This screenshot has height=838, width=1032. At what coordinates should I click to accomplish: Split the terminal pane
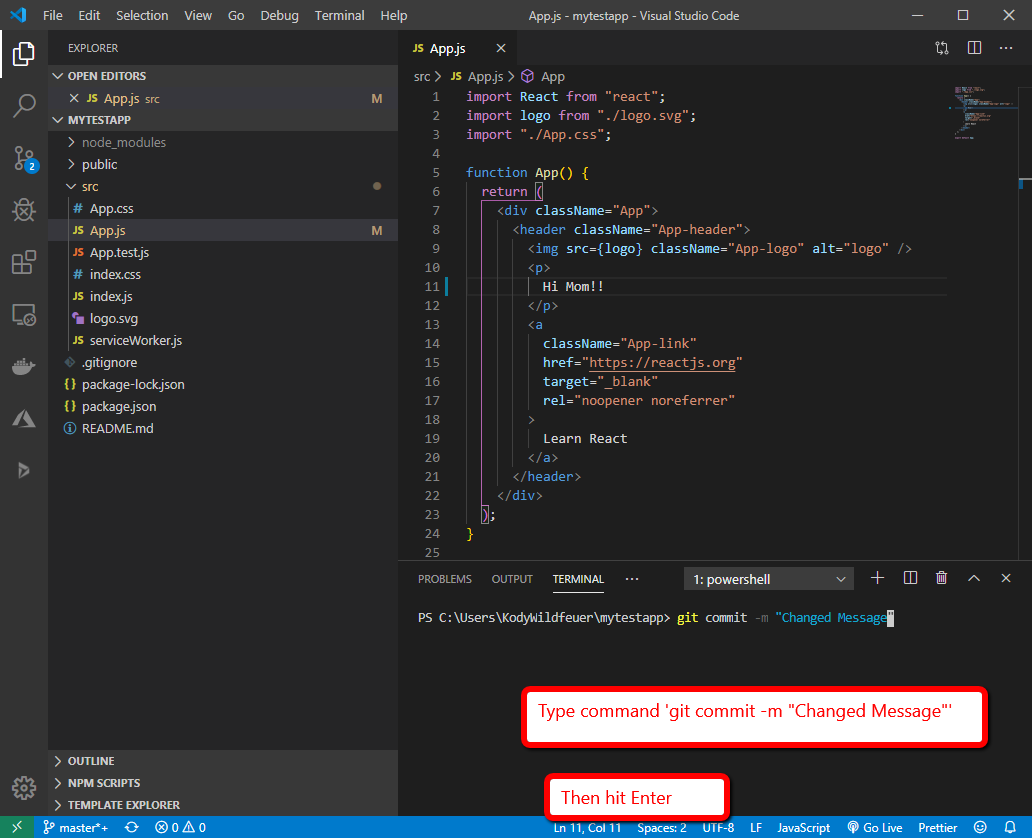(x=910, y=578)
